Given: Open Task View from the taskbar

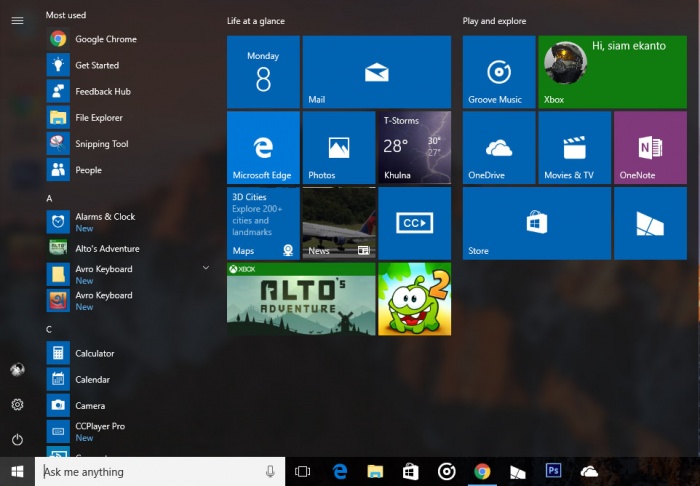Looking at the screenshot, I should click(303, 471).
